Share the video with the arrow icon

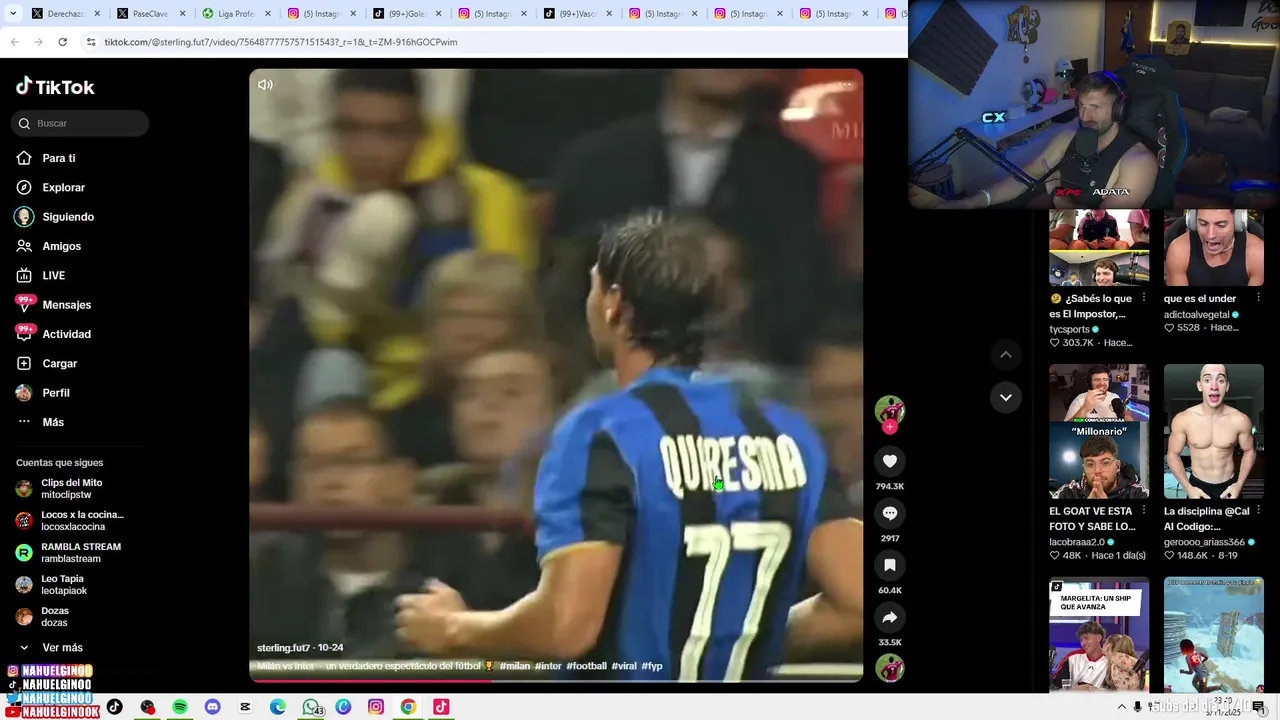pos(890,617)
